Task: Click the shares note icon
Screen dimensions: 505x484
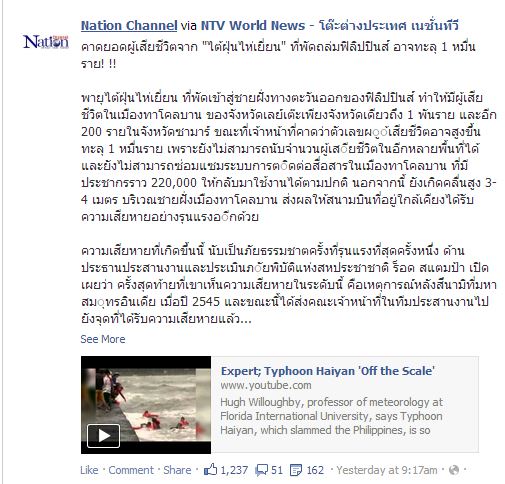Action: pyautogui.click(x=296, y=470)
